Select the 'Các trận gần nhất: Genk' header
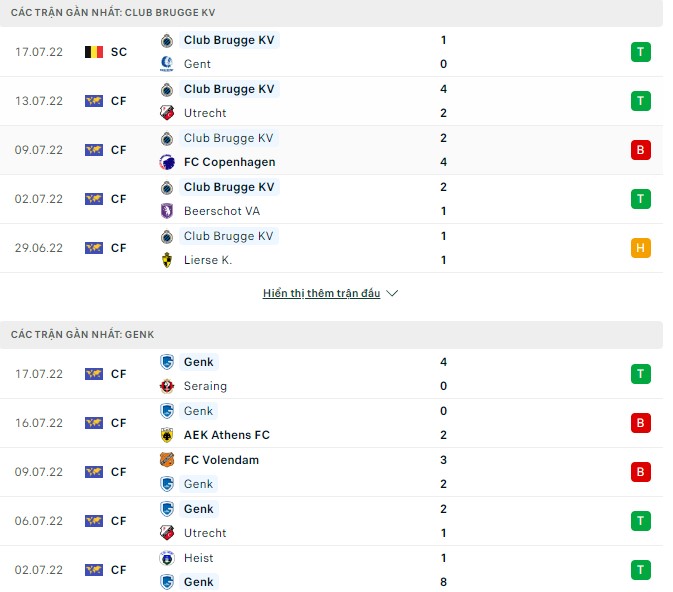673x592 pixels. (x=83, y=334)
